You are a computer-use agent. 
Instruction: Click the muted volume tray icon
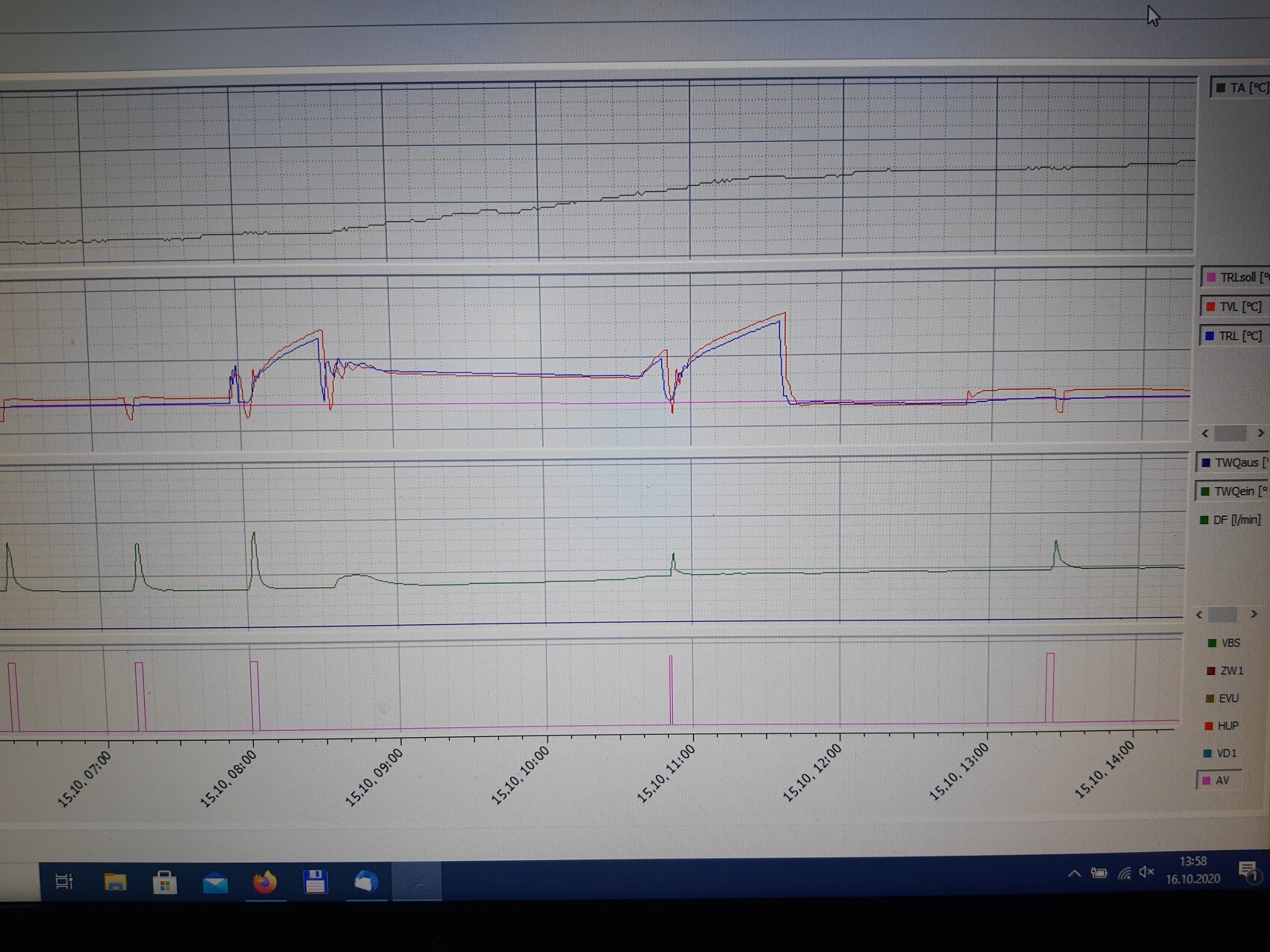[1147, 872]
